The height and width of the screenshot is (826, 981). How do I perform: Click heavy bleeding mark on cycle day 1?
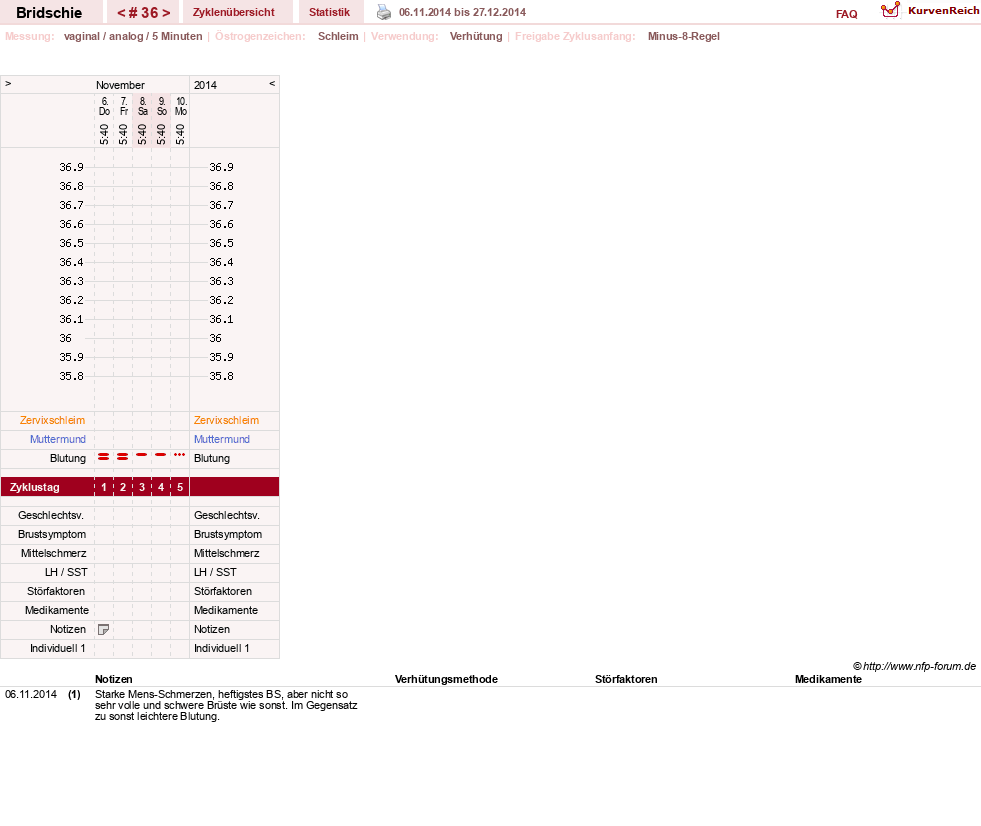click(104, 457)
